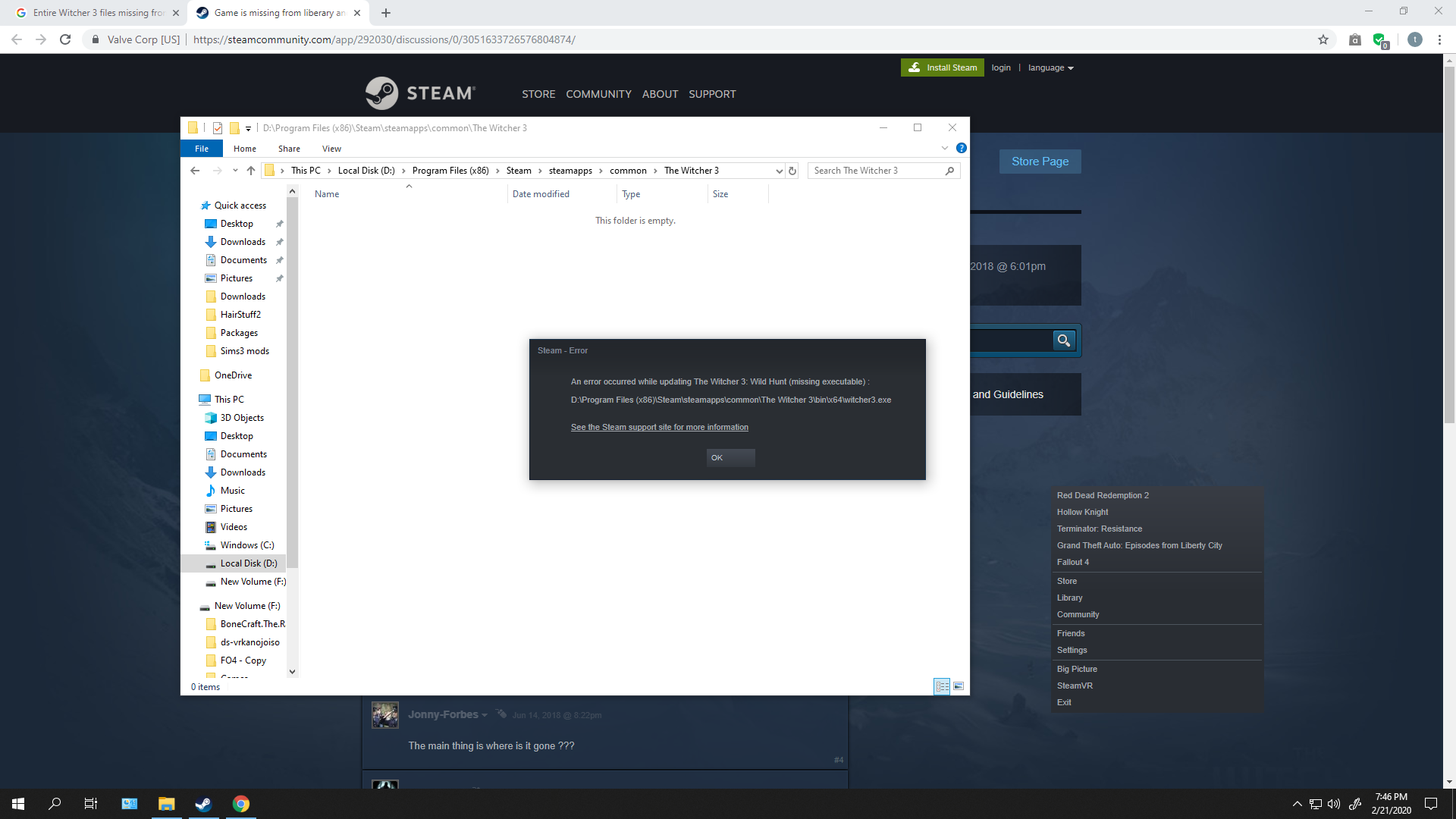Screen dimensions: 1456x819
Task: Click the Store Page button
Action: tap(1040, 162)
